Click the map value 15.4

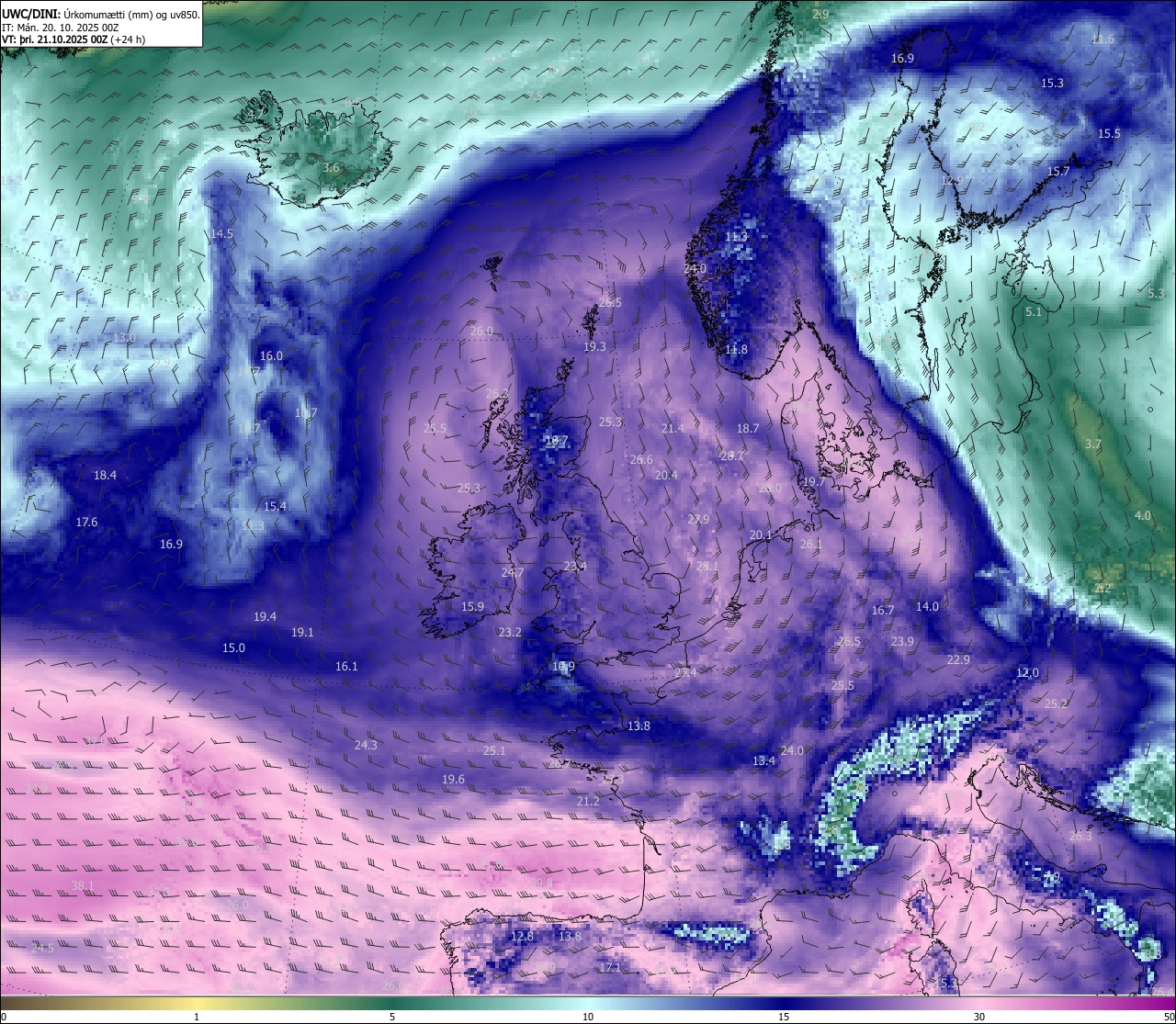pos(275,507)
